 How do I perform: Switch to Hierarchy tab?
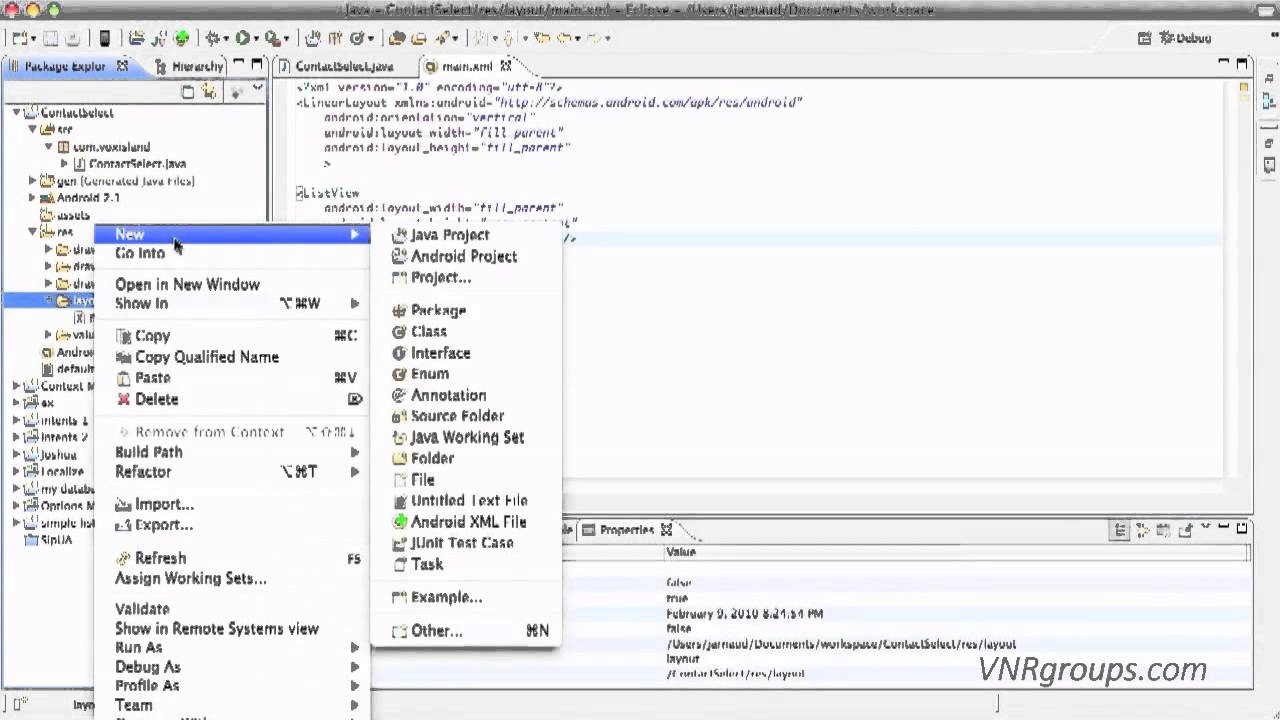tap(190, 66)
